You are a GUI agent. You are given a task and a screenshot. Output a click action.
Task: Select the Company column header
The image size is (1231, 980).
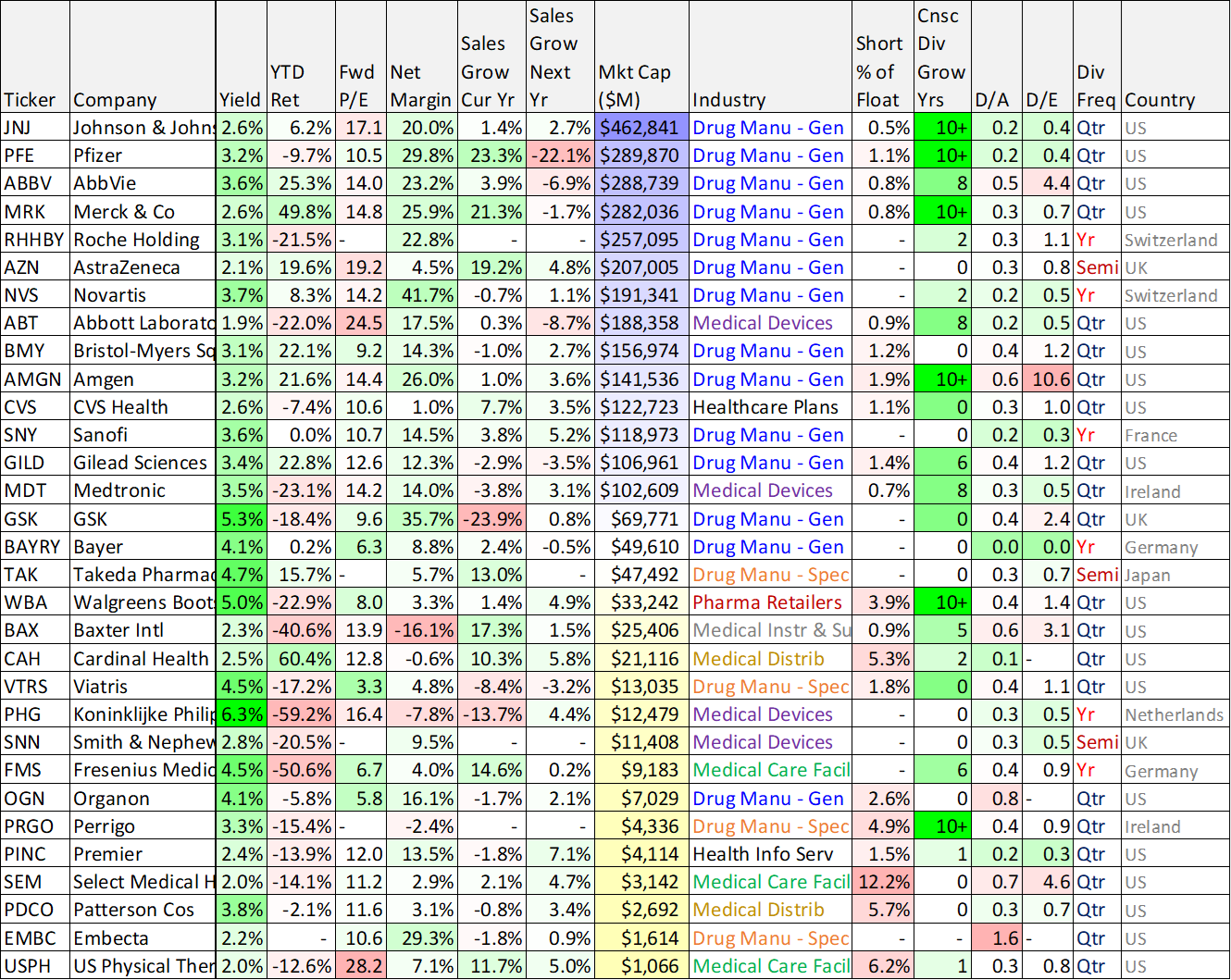[143, 57]
